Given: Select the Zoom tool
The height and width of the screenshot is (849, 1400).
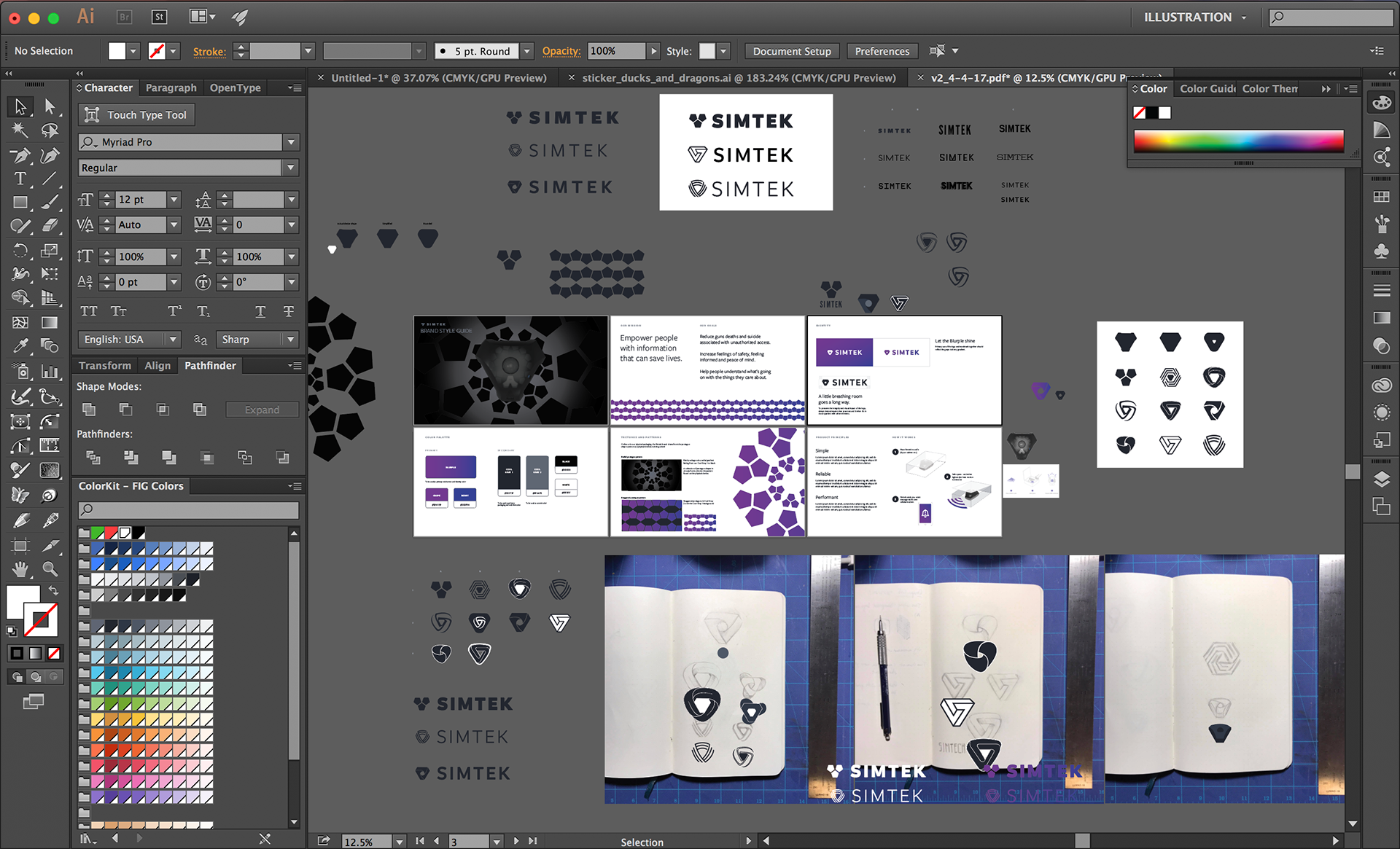Looking at the screenshot, I should [x=50, y=569].
